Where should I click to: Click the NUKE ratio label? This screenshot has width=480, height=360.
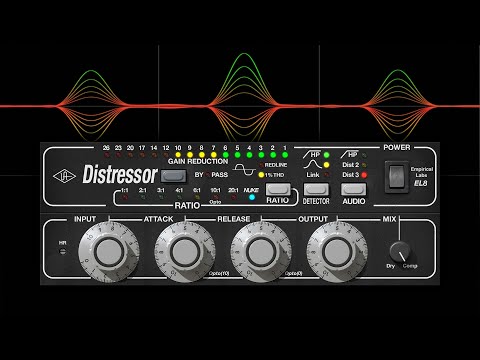pos(251,190)
